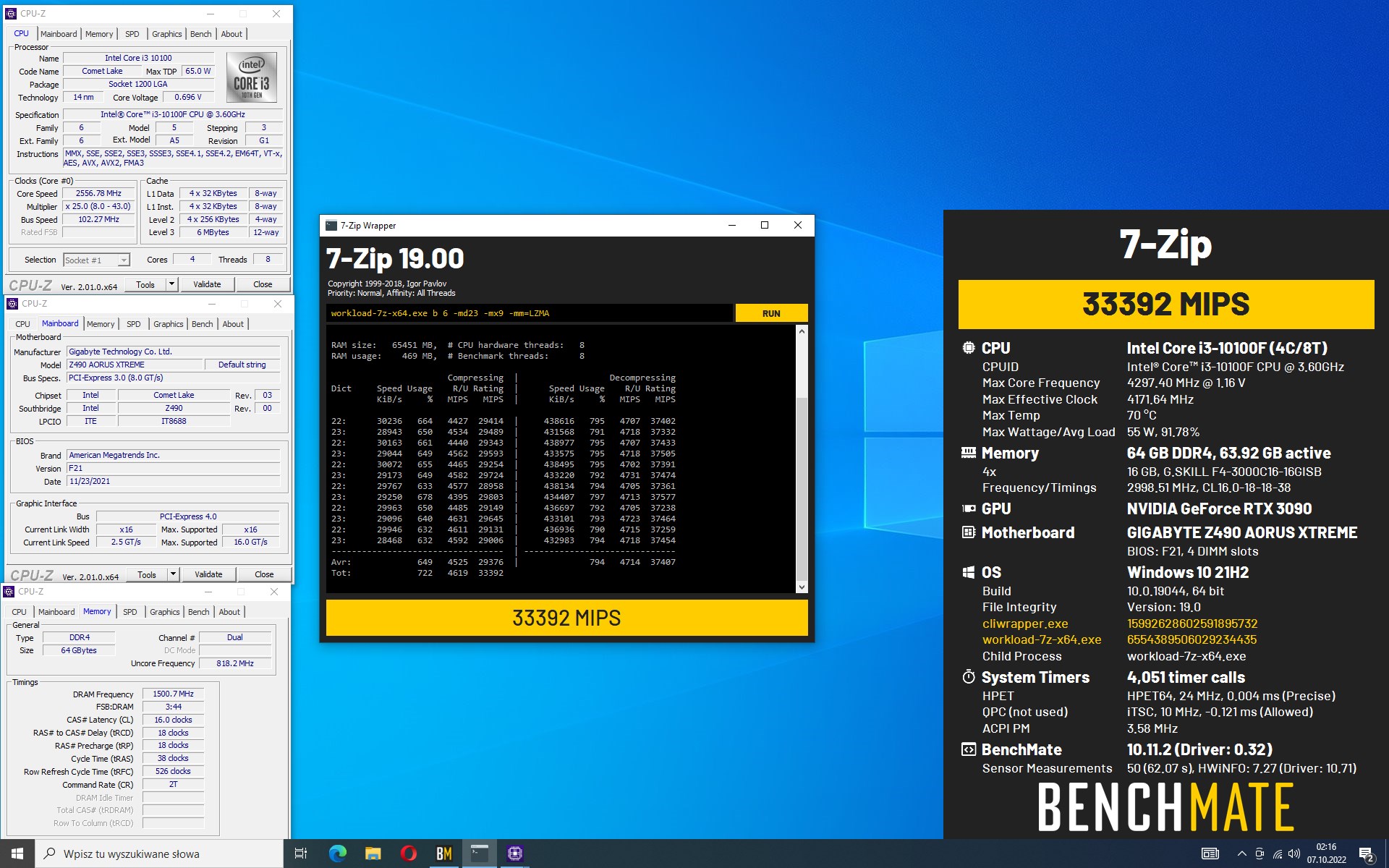Open Graphics tab in top CPU-Z window
This screenshot has height=868, width=1389.
[167, 34]
